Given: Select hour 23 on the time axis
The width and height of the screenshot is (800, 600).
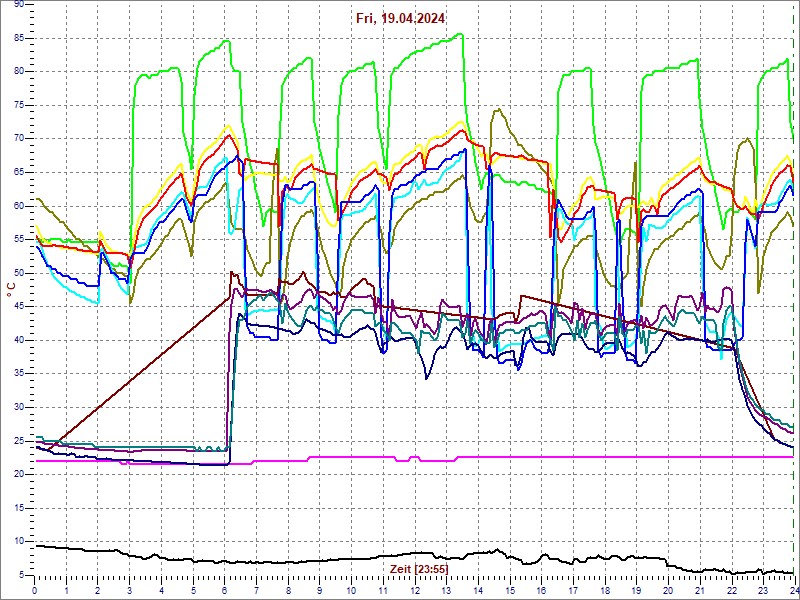Looking at the screenshot, I should pos(763,589).
